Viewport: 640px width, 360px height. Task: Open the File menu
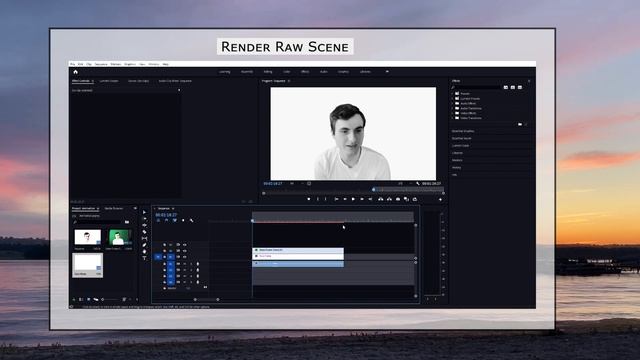[x=73, y=64]
